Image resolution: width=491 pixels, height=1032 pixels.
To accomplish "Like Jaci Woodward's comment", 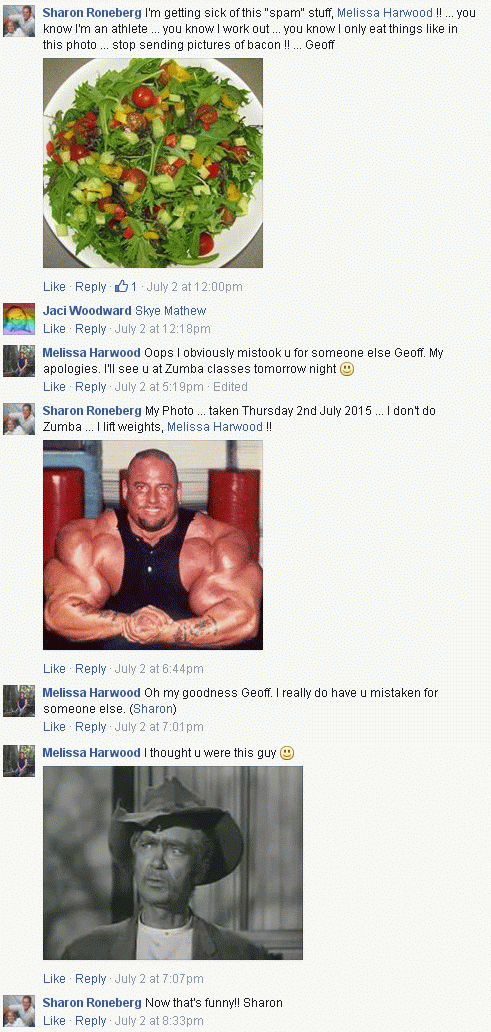I will pos(54,328).
